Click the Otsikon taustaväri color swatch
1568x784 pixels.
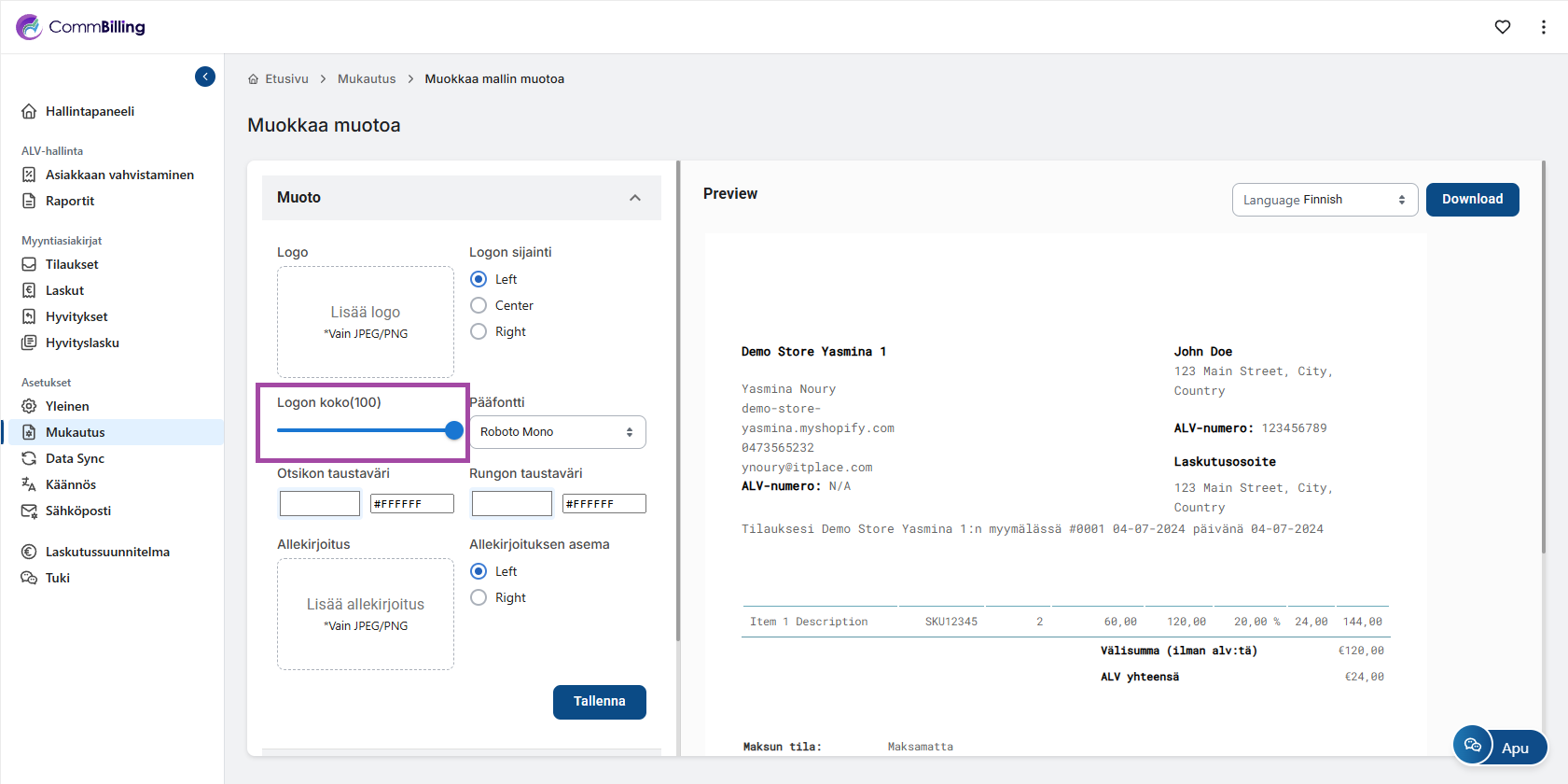click(x=320, y=504)
